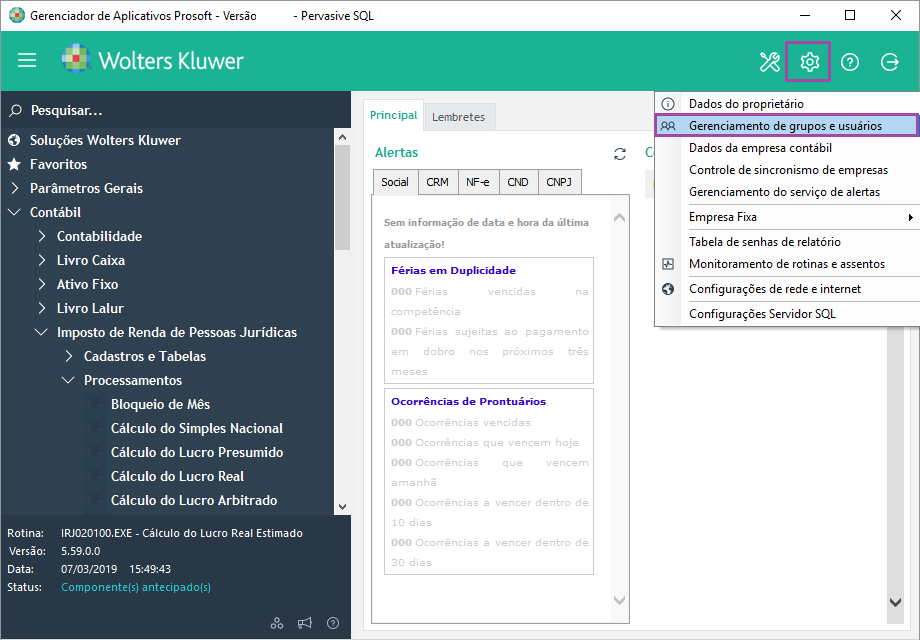Click the icon beside Cálculo do Lucro Real

click(94, 476)
